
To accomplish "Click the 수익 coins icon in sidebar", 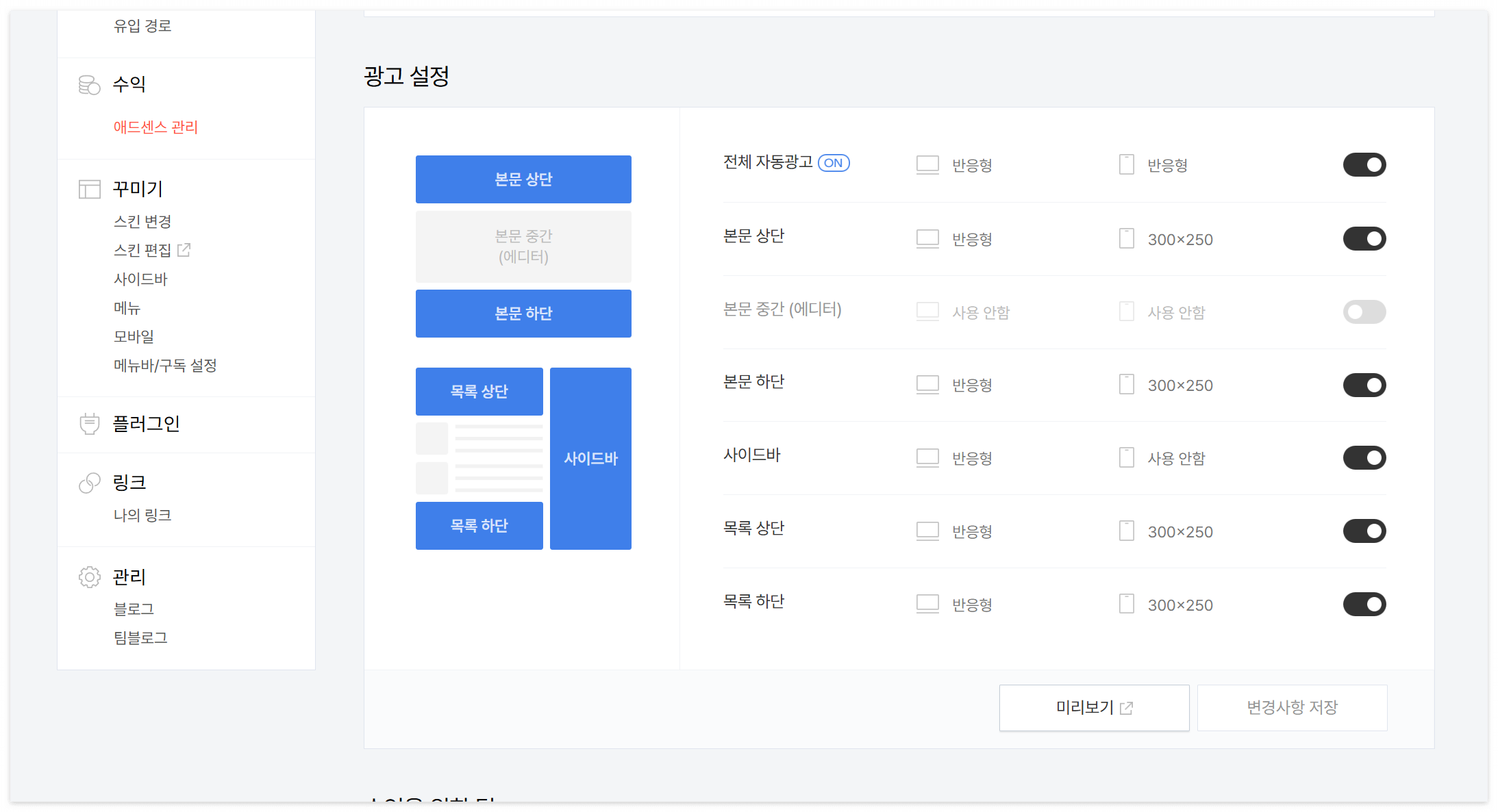I will [x=89, y=85].
